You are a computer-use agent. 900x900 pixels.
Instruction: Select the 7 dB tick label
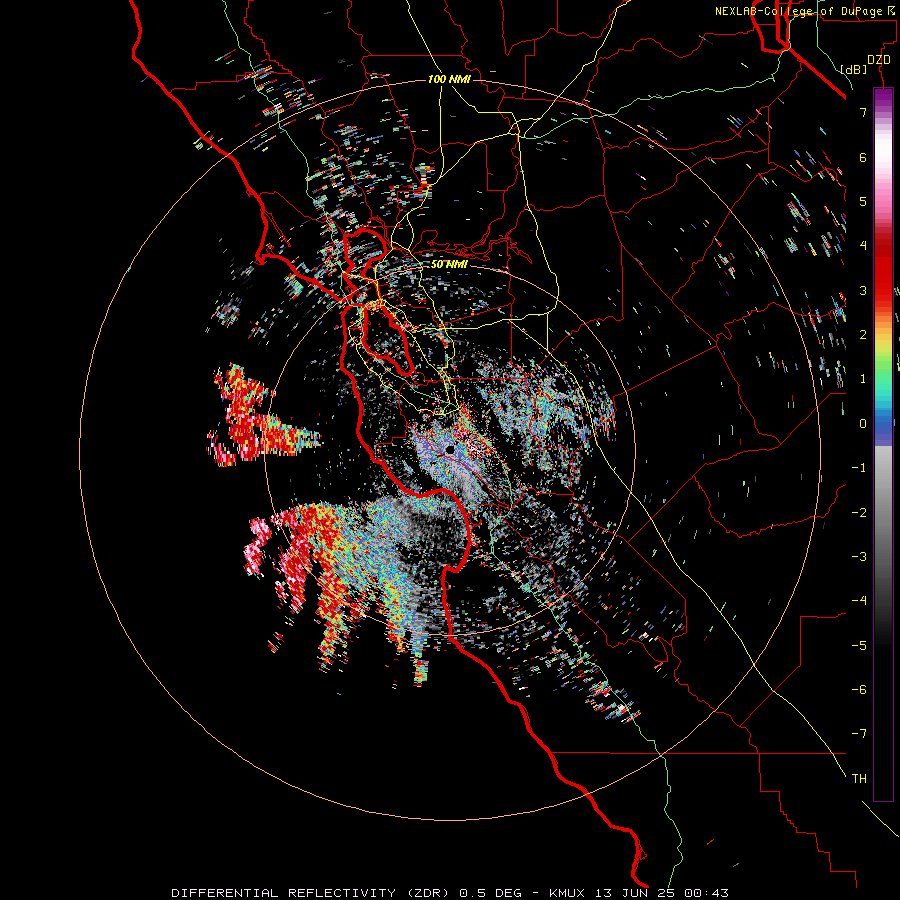[863, 112]
